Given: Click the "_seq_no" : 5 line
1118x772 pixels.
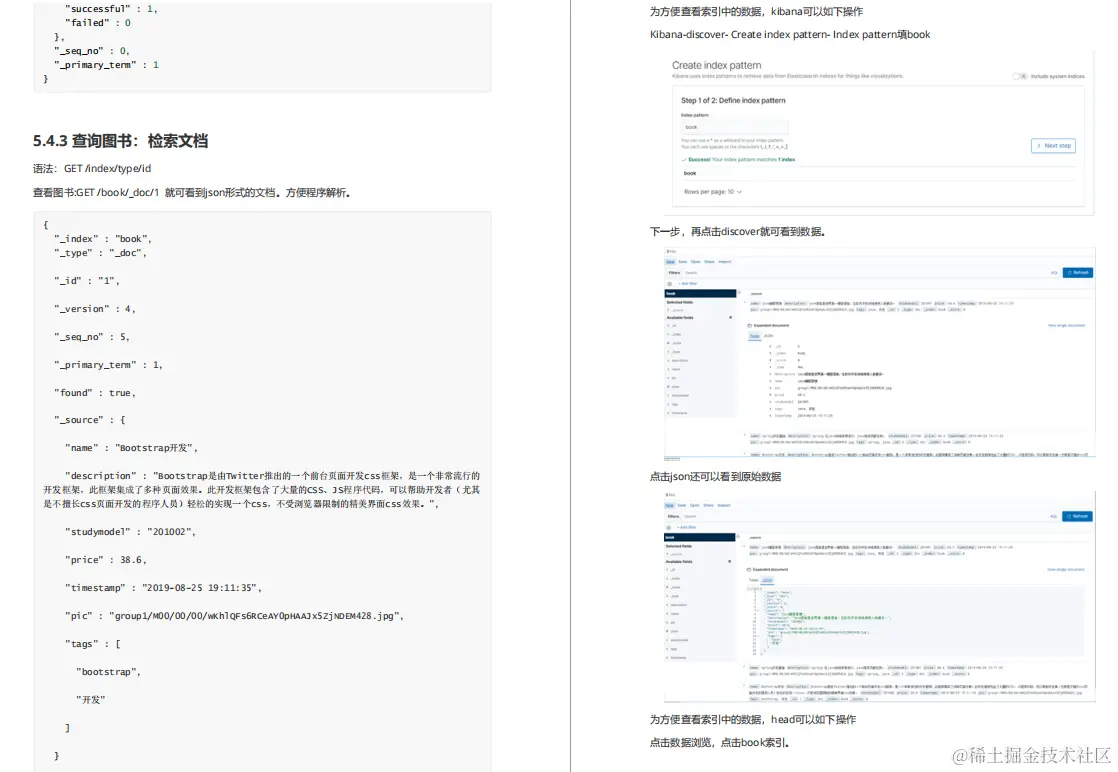Looking at the screenshot, I should click(91, 336).
